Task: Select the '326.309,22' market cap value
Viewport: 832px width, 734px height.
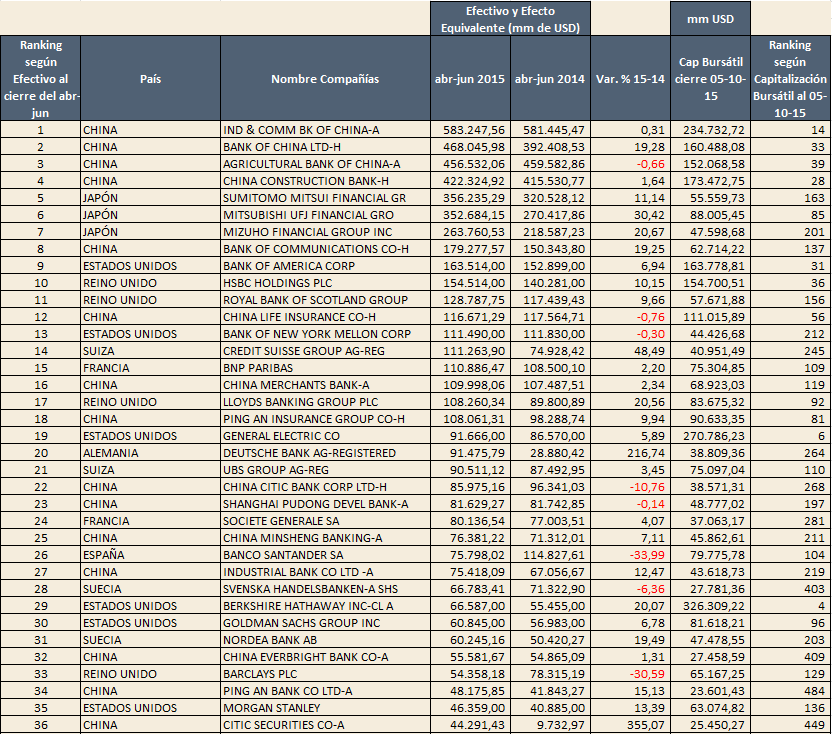Action: click(714, 606)
